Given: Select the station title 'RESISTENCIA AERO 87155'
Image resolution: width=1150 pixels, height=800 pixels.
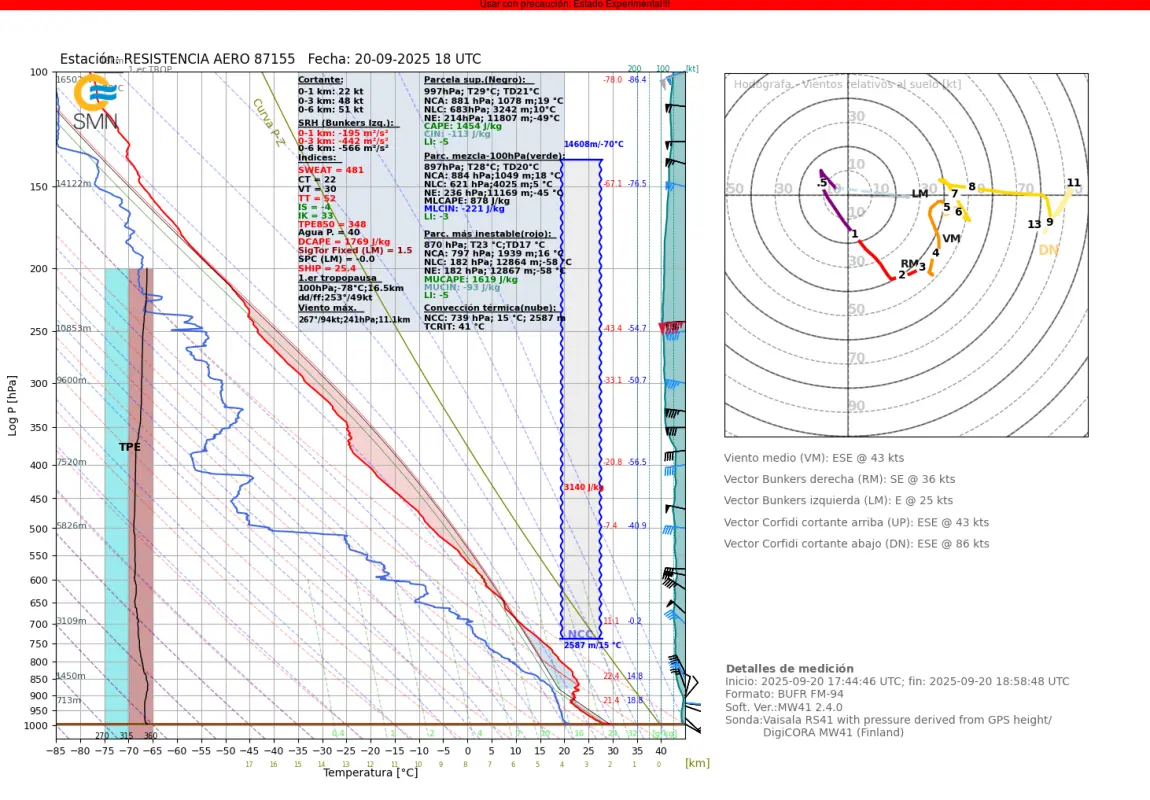Looking at the screenshot, I should tap(209, 59).
